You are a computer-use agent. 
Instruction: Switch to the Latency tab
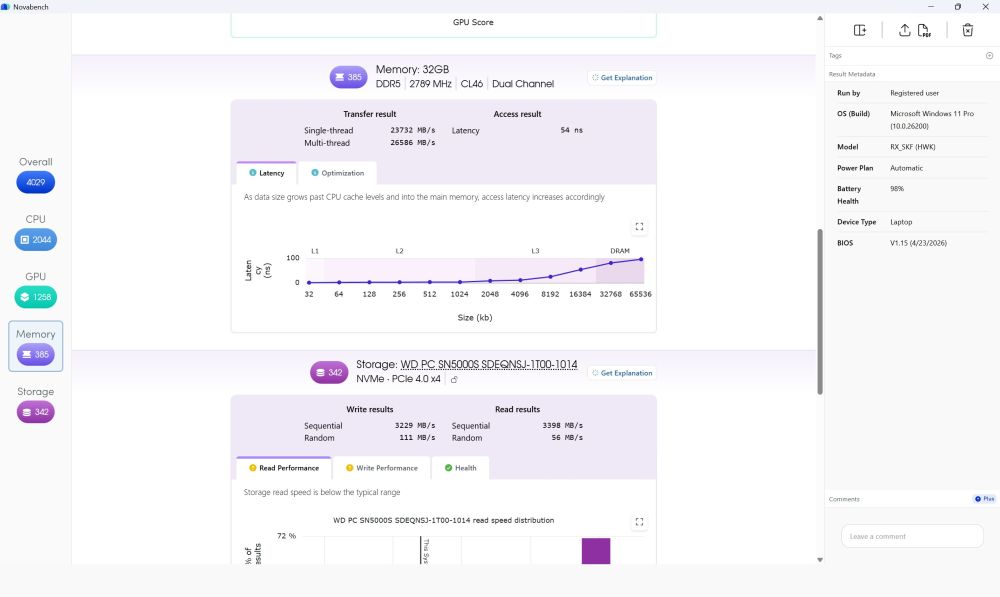[267, 173]
